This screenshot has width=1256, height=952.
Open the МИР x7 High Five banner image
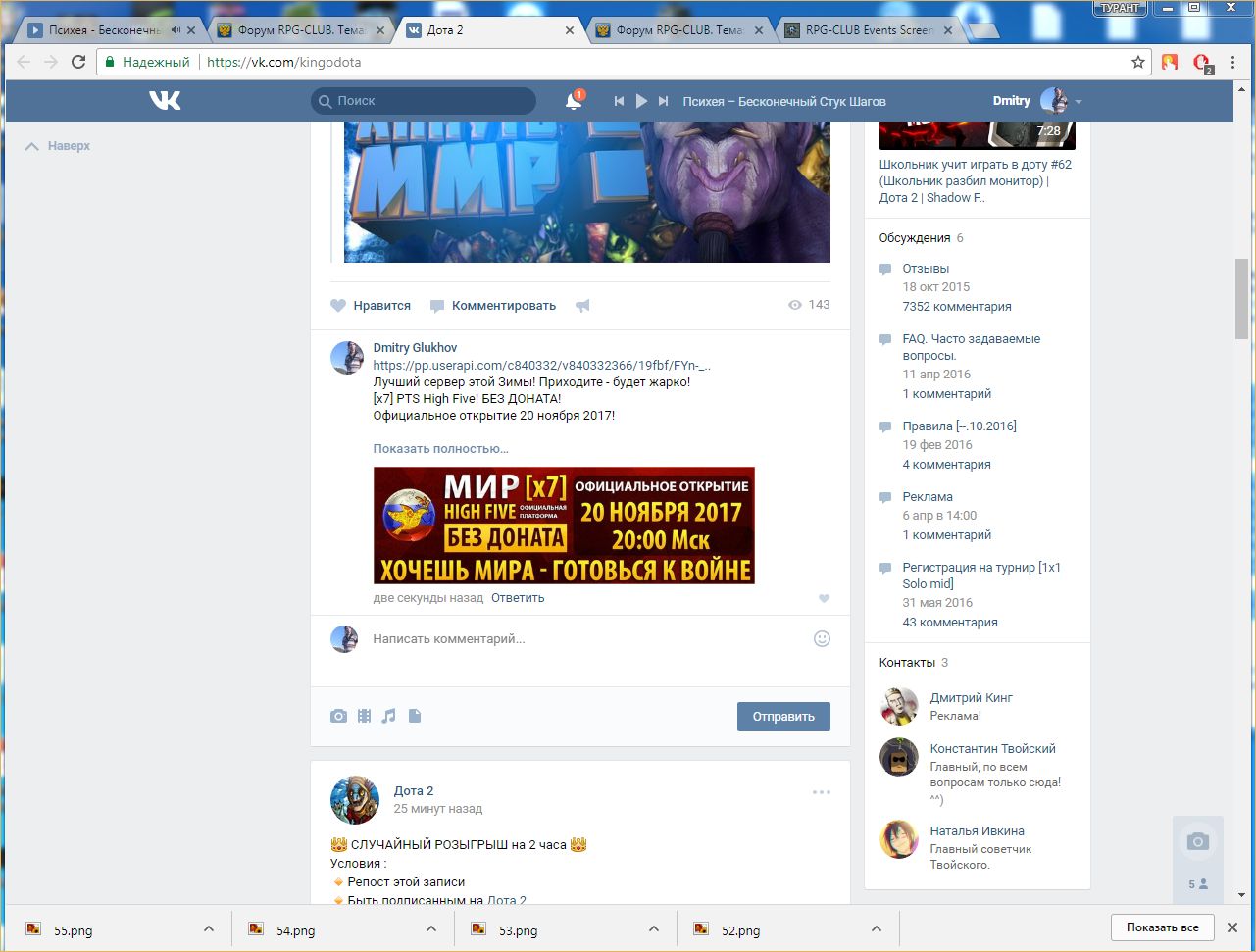tap(564, 526)
